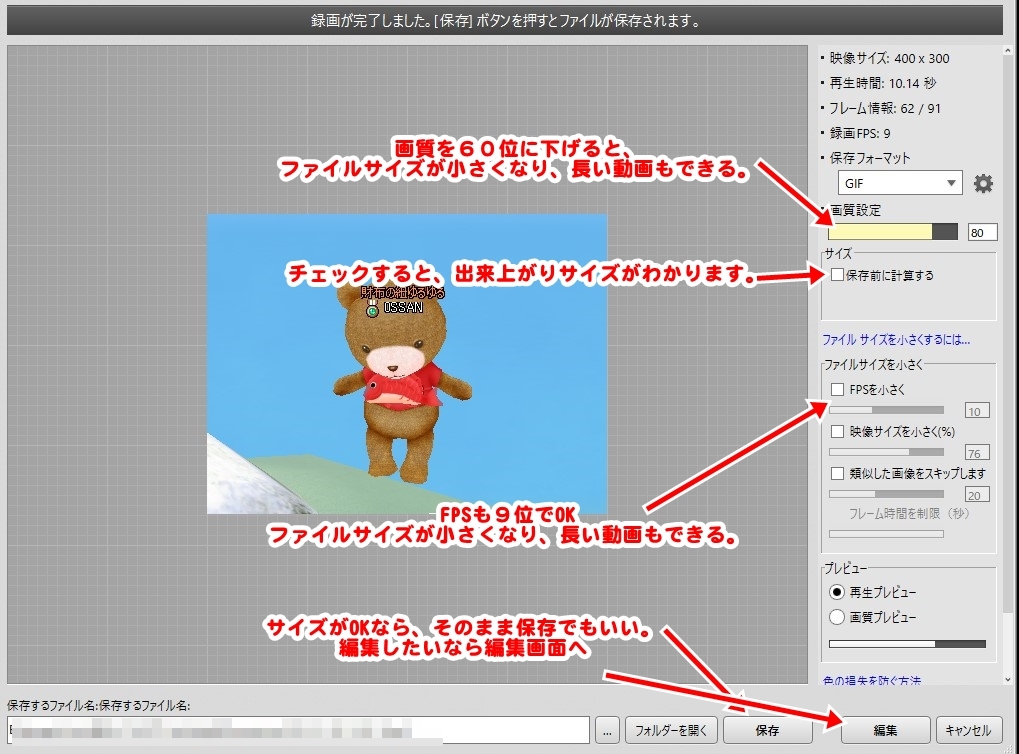Click the save file name input field

click(x=298, y=730)
